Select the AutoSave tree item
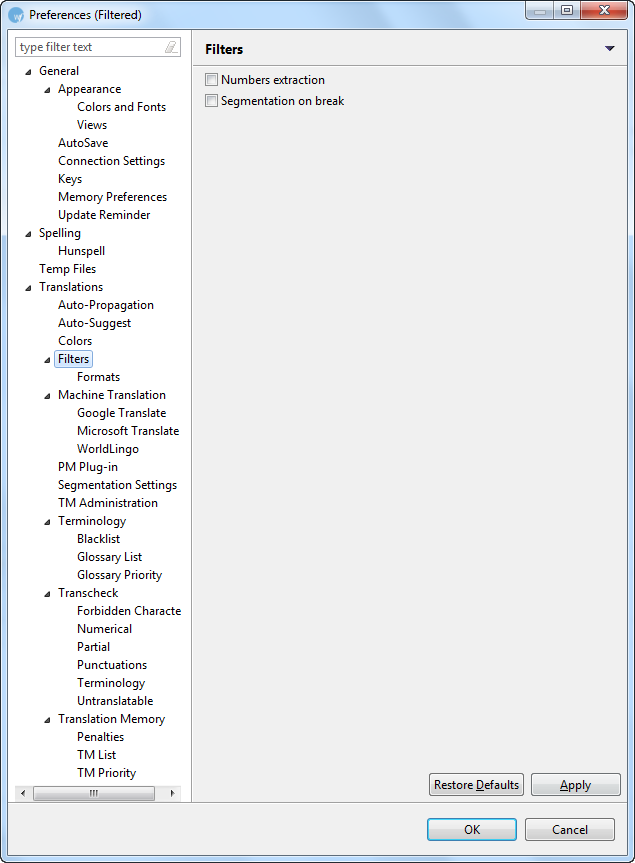The image size is (635, 863). [83, 143]
